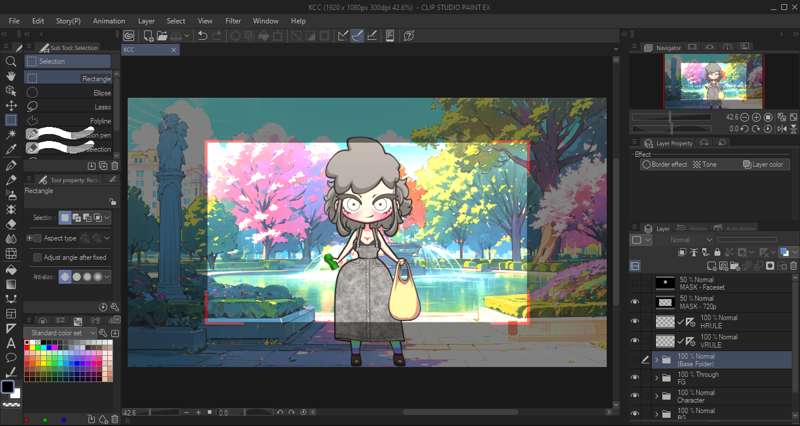Show the MASK - Faceset layer
Screen dimensions: 800x426
click(x=635, y=283)
